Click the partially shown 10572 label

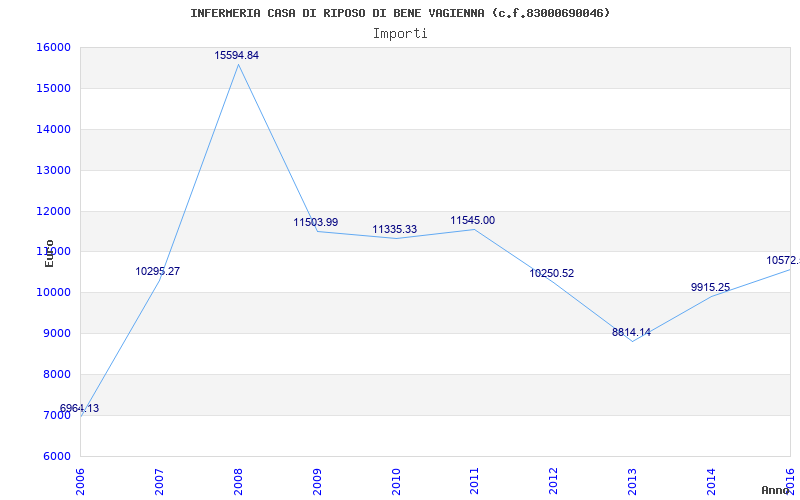(x=783, y=261)
